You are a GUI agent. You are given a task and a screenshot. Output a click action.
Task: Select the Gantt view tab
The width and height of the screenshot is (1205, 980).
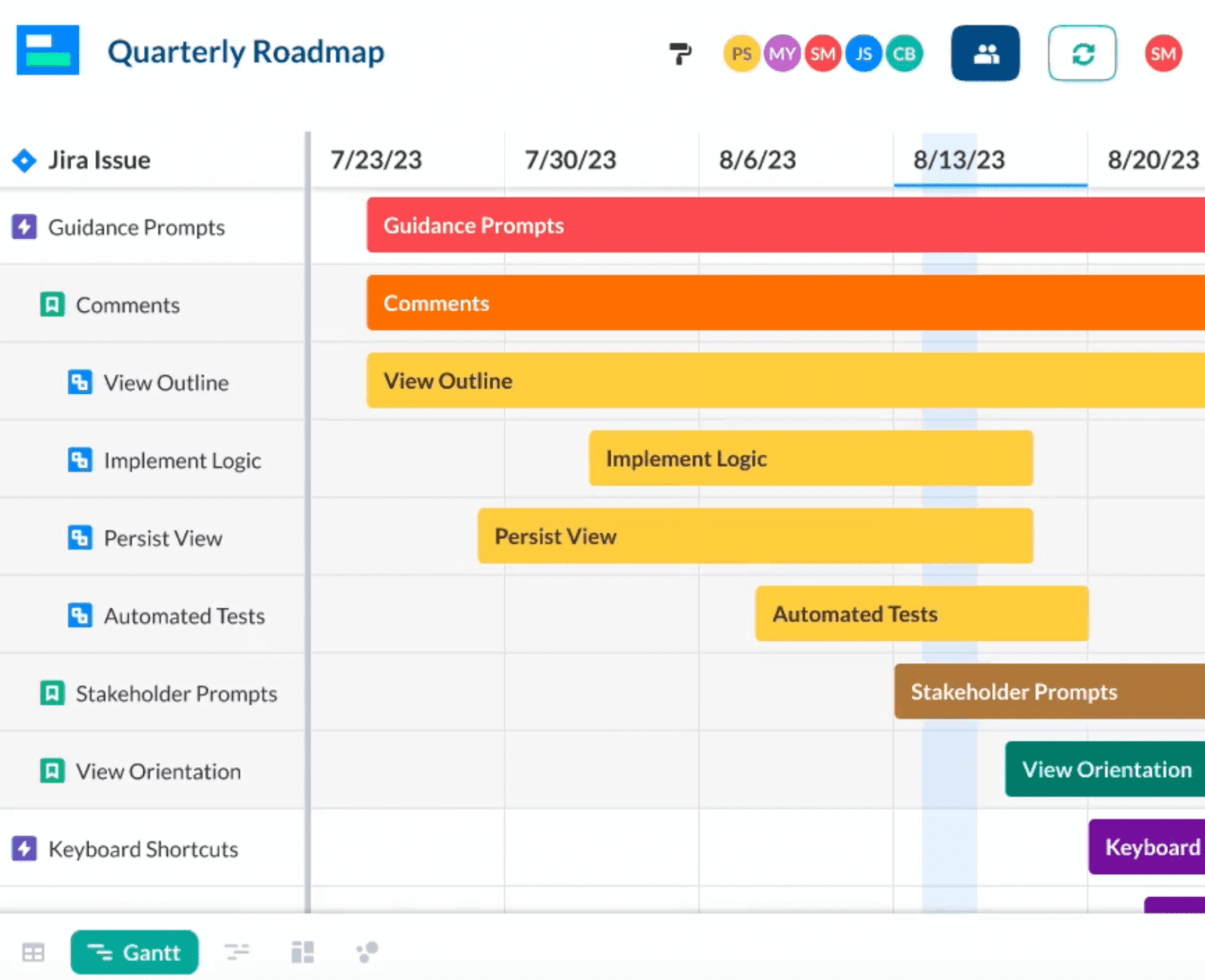tap(134, 952)
